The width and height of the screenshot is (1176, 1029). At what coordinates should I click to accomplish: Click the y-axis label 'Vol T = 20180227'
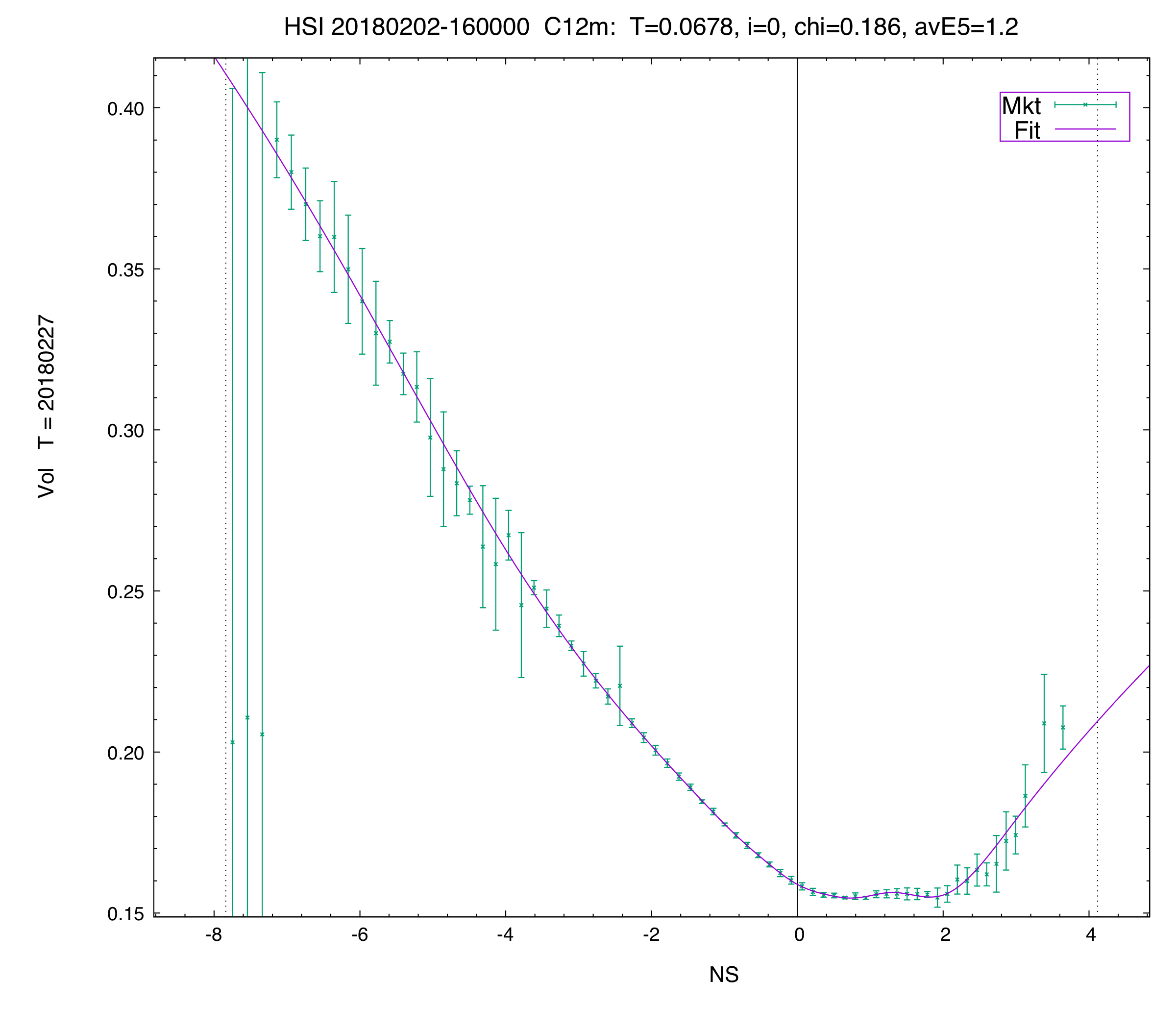click(46, 406)
